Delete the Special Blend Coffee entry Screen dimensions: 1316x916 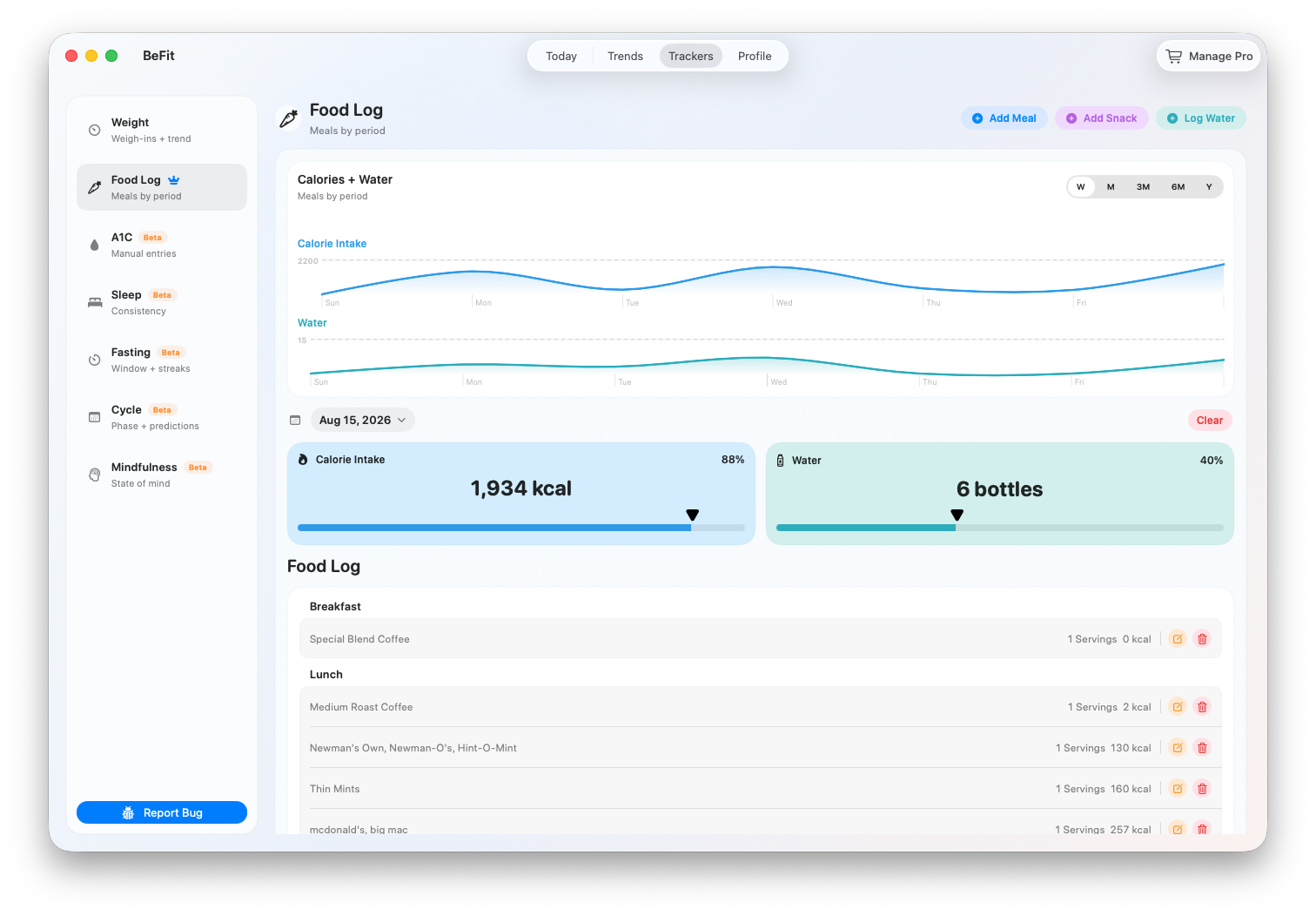(1202, 639)
